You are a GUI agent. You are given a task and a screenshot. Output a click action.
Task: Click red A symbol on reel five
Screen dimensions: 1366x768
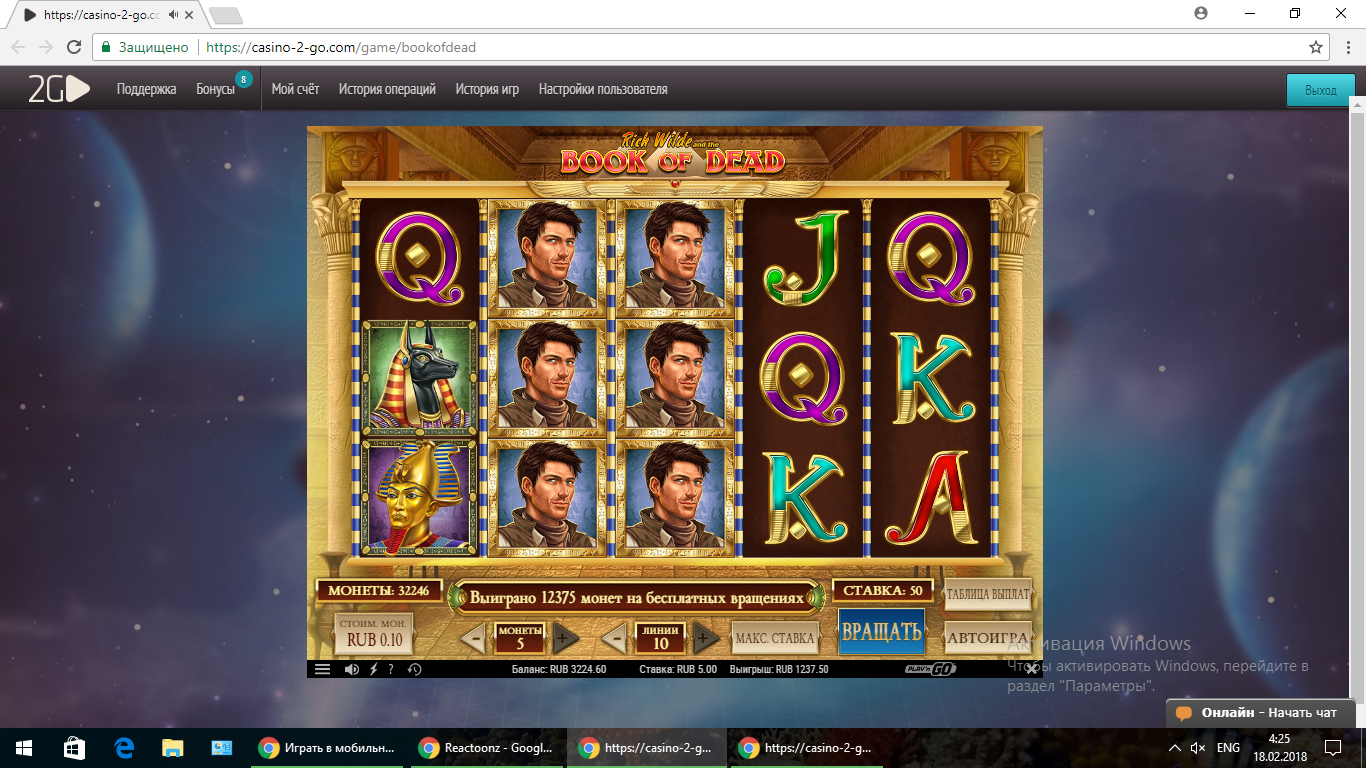930,496
